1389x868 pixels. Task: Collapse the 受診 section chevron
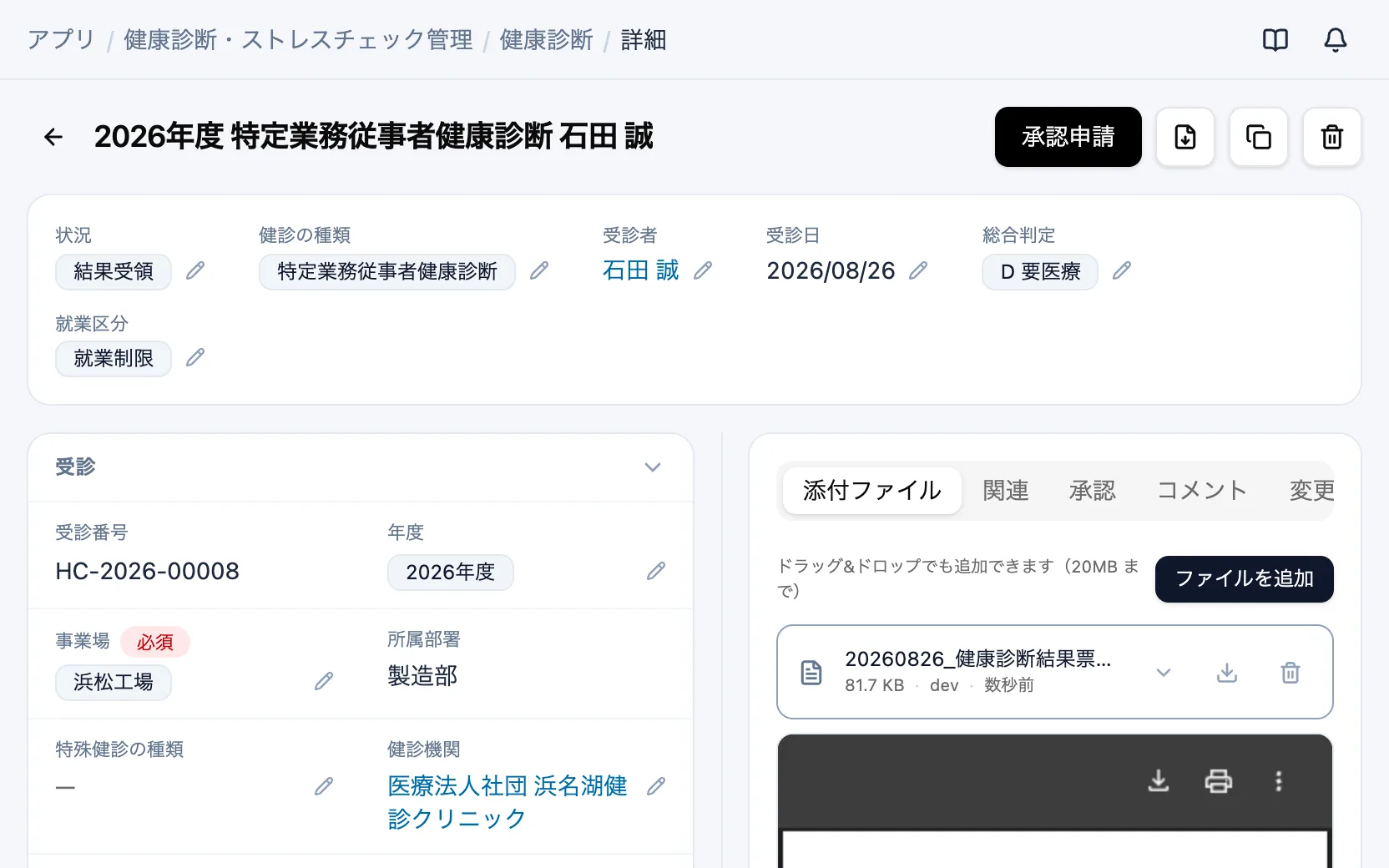tap(653, 467)
